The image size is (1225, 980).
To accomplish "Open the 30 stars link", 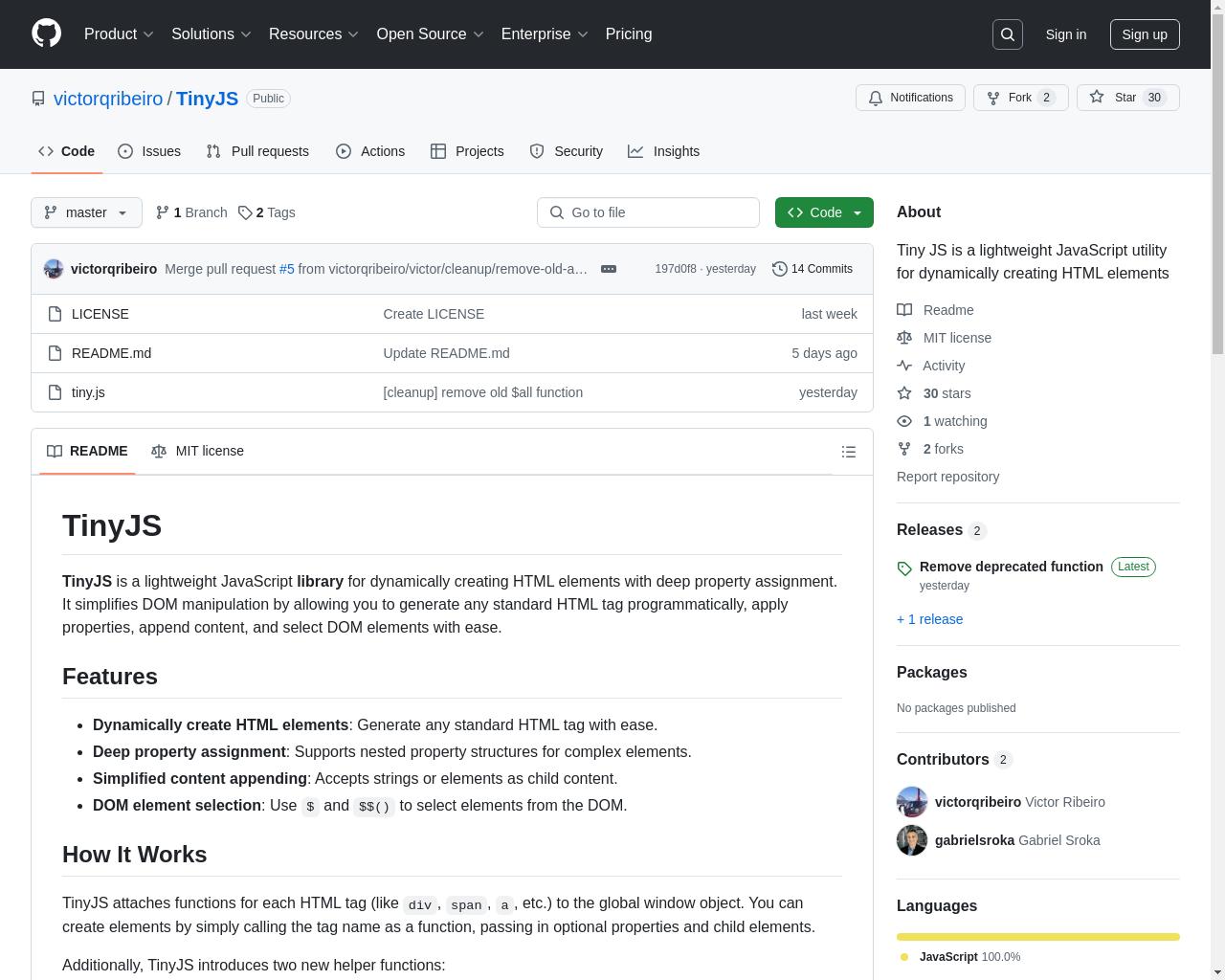I will pos(933,393).
